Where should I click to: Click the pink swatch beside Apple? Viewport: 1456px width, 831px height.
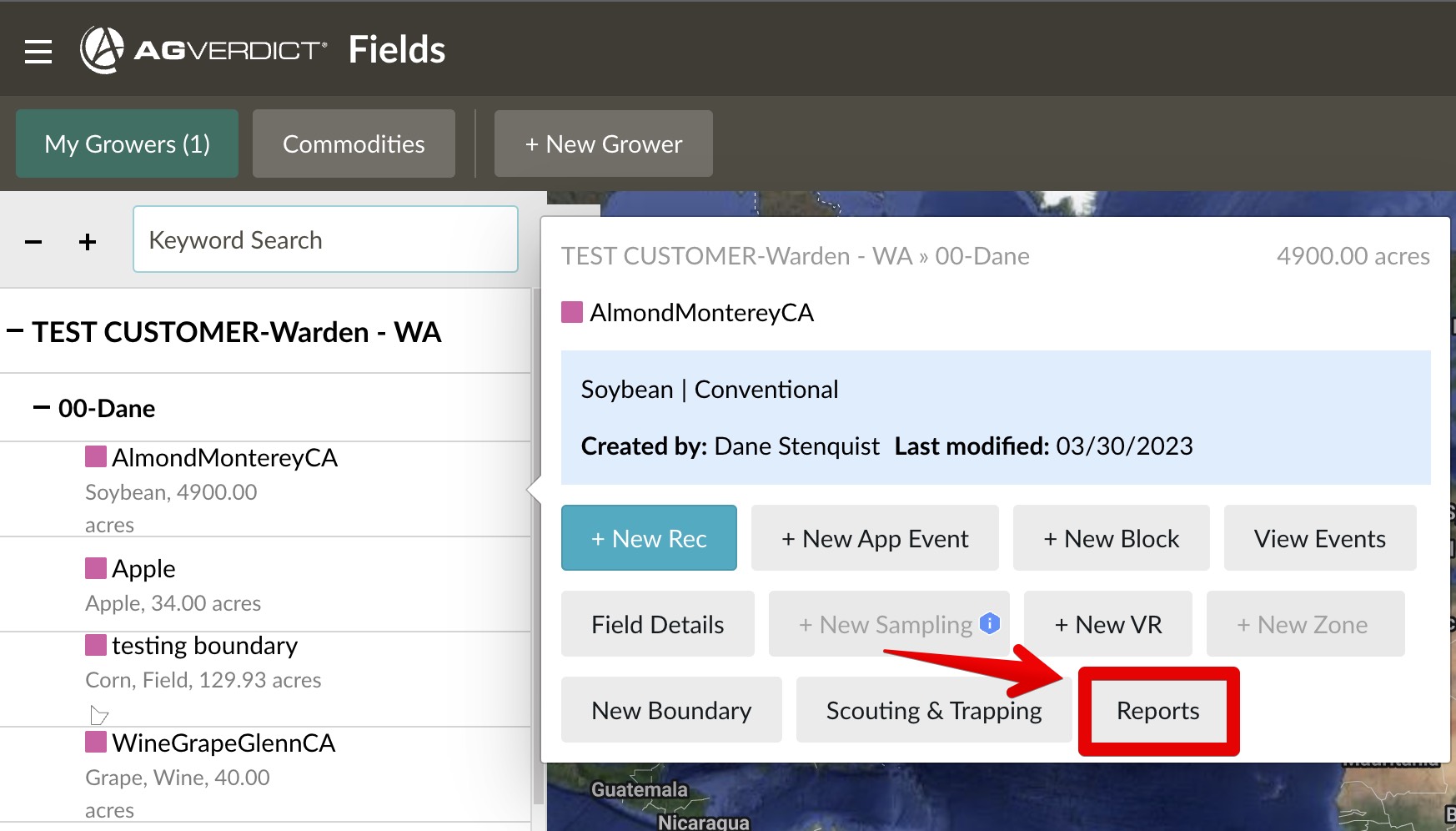[96, 568]
